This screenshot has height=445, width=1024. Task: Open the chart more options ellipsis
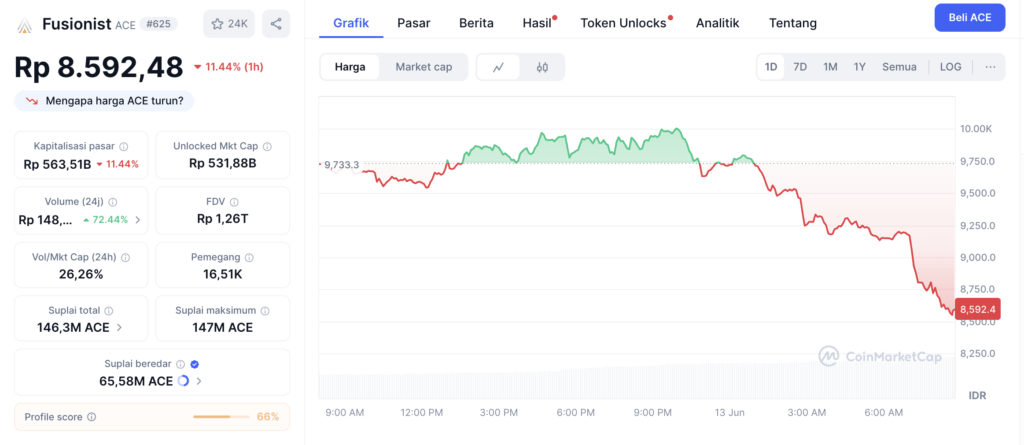(991, 67)
